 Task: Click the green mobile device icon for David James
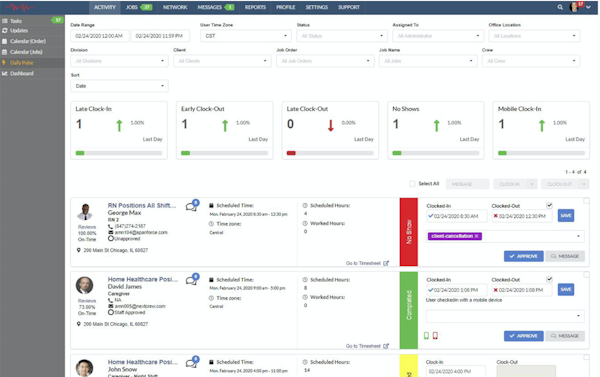(426, 336)
